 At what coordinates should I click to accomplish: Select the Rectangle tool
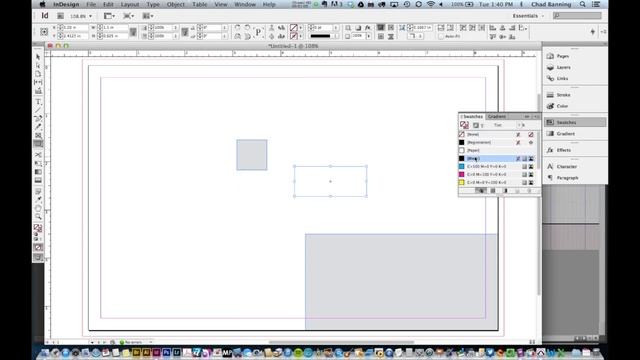[38, 144]
